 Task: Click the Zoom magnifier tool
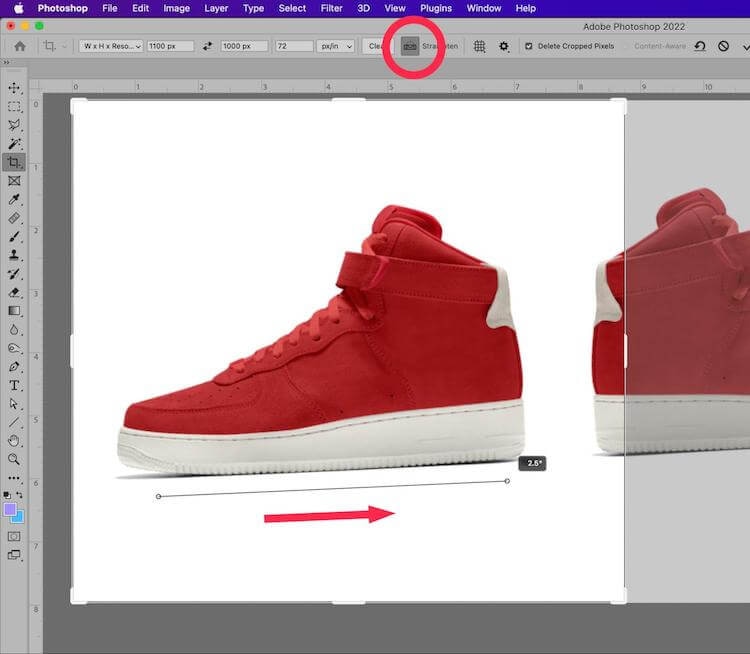click(x=14, y=459)
